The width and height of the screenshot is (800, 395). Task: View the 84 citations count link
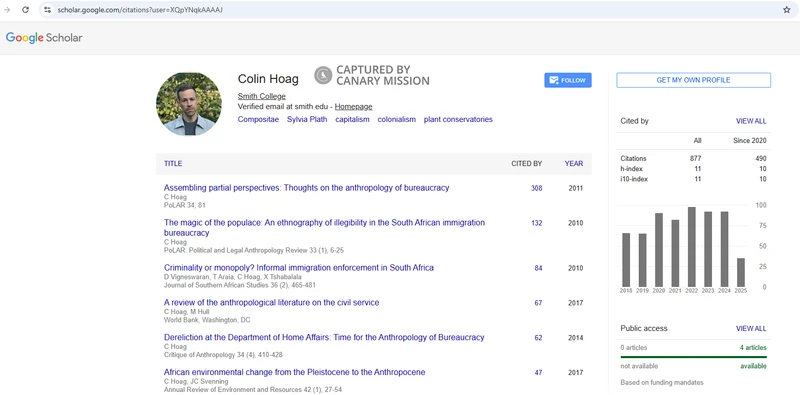point(538,268)
